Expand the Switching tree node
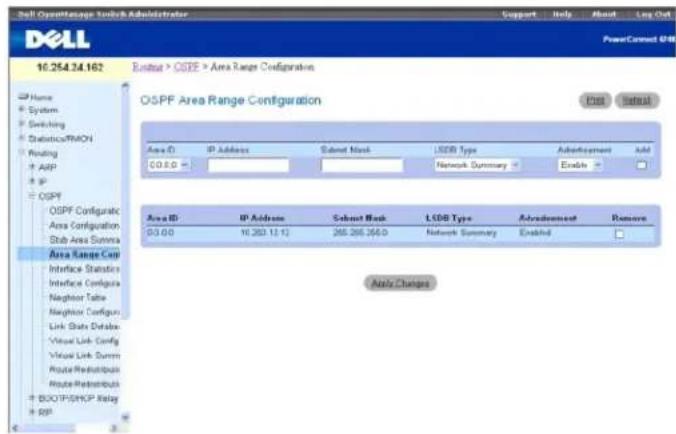Screen dimensions: 676x434 [22, 124]
